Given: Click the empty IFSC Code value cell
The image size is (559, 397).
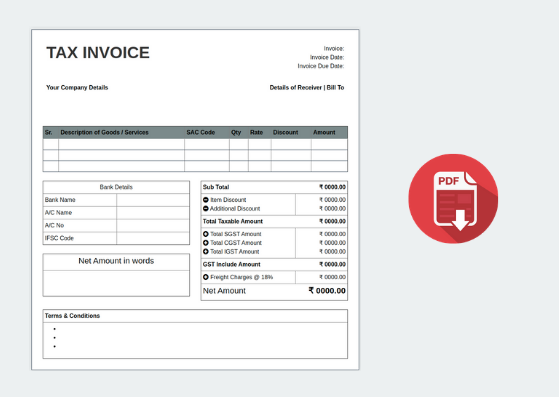Looking at the screenshot, I should tap(153, 238).
